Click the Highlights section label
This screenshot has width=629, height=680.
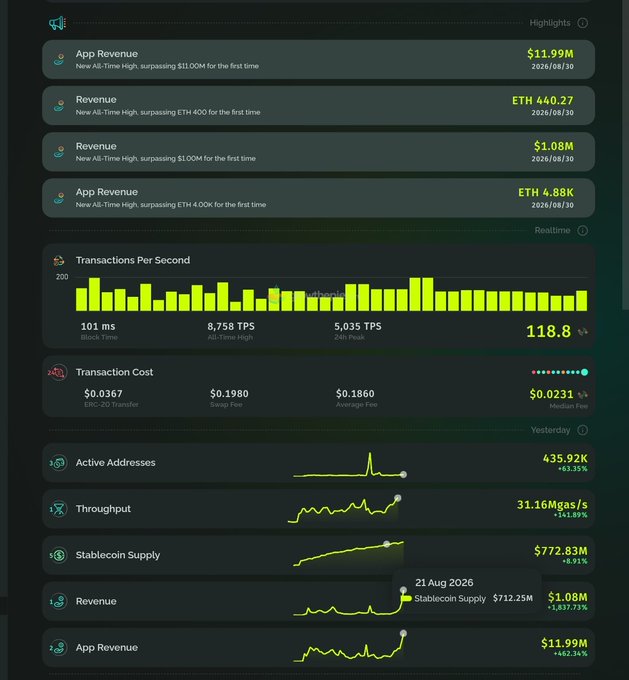(x=550, y=23)
